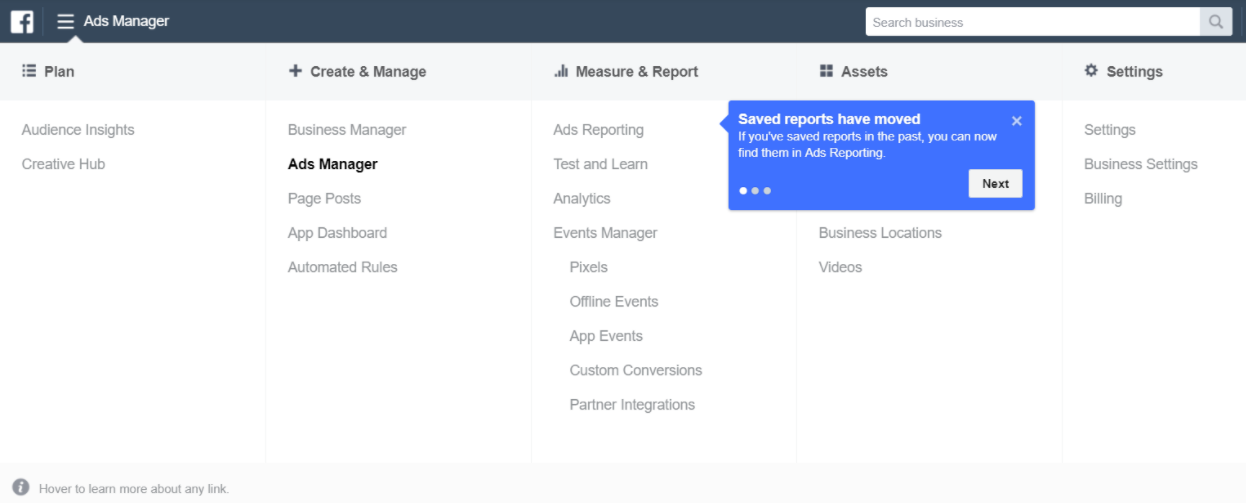This screenshot has height=503, width=1246.
Task: Open Partner Integrations
Action: pos(632,405)
